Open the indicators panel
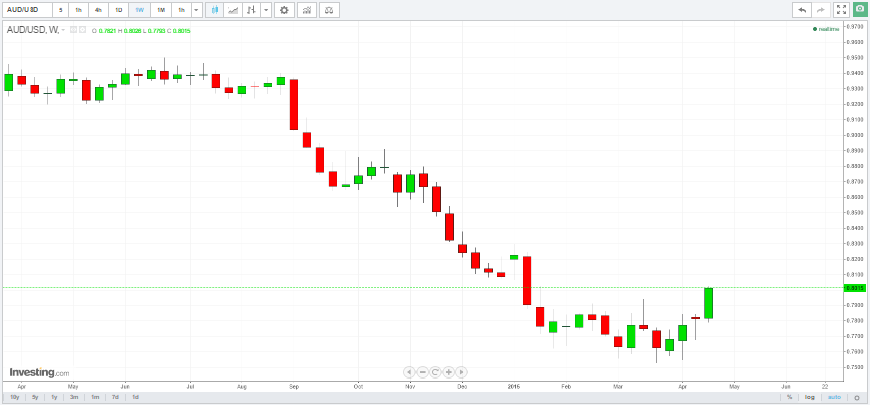This screenshot has width=870, height=405. [307, 10]
